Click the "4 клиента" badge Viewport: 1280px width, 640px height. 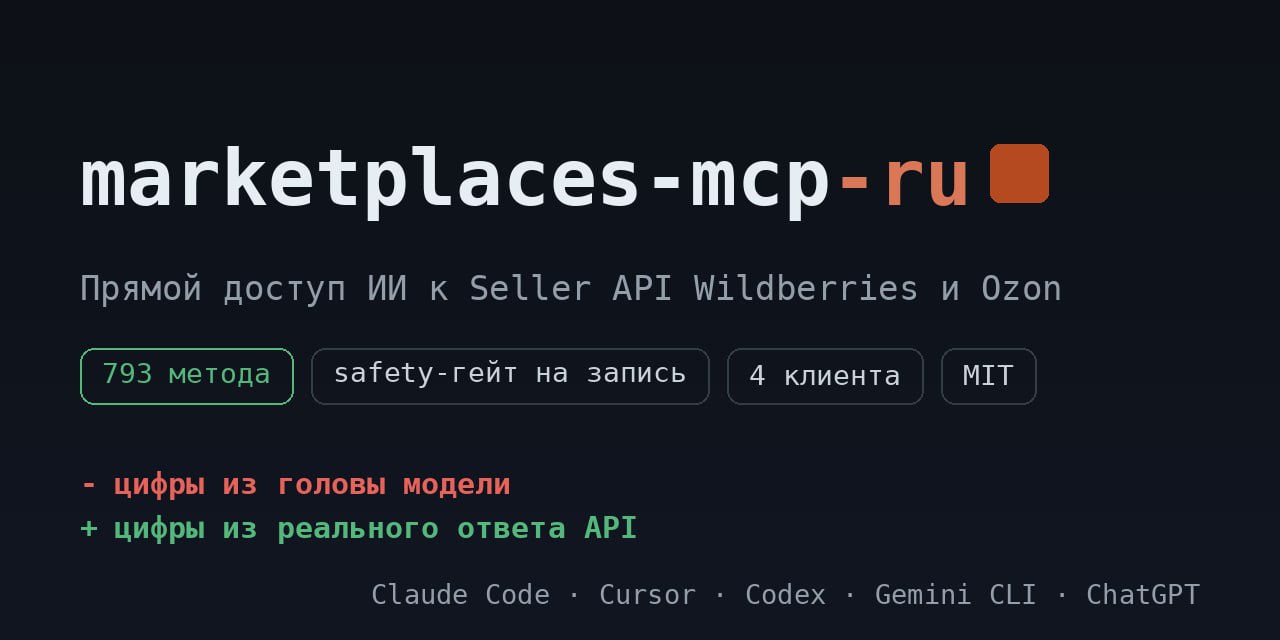pos(825,376)
